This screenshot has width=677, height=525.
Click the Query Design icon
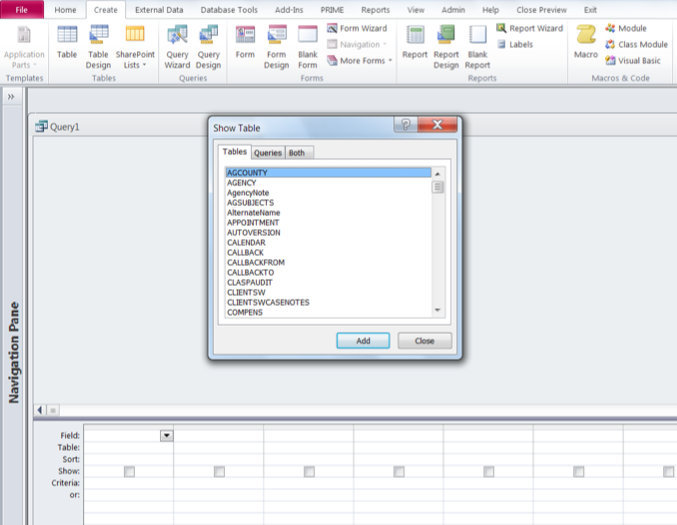[x=209, y=46]
